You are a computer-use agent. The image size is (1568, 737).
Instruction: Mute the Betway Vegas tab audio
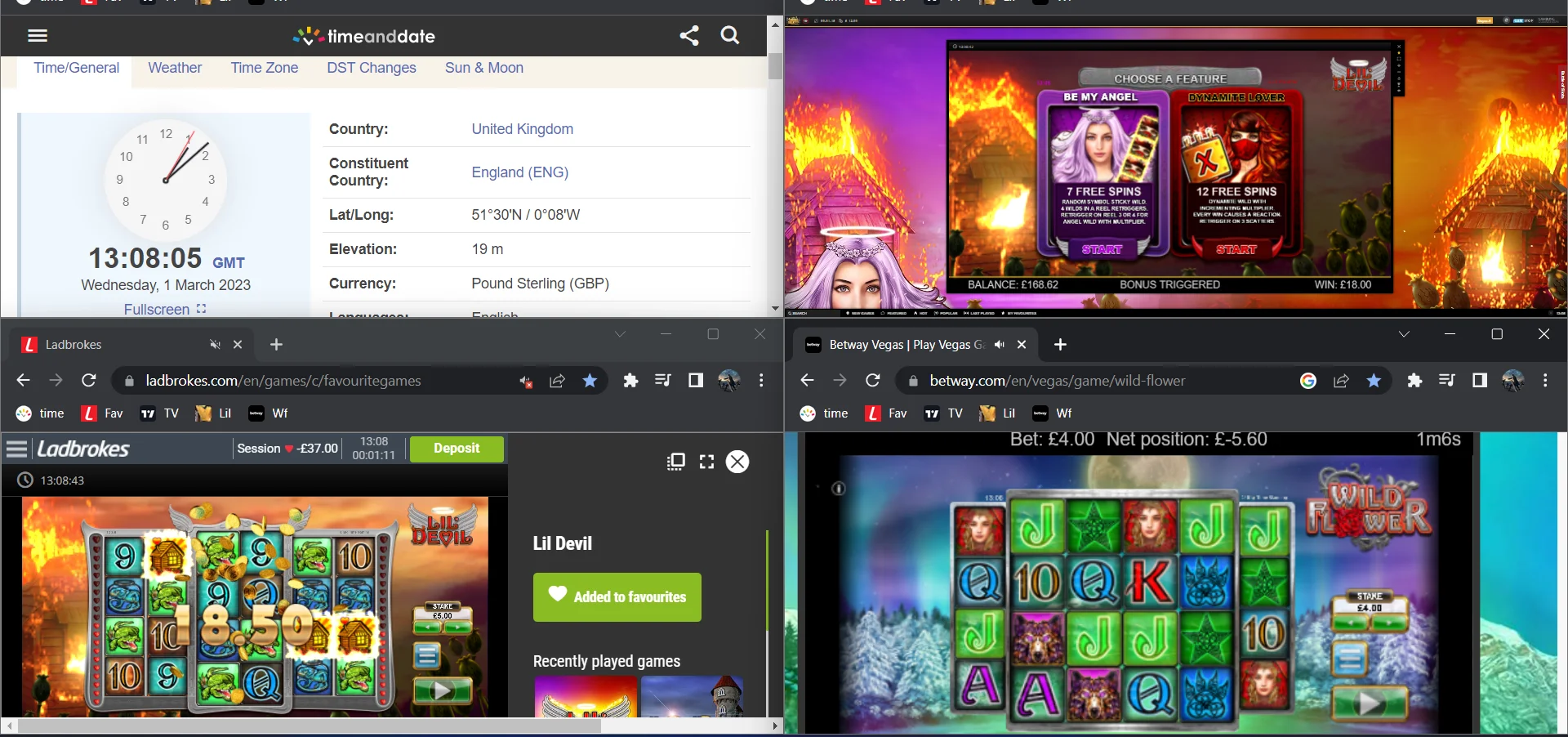[x=1000, y=345]
